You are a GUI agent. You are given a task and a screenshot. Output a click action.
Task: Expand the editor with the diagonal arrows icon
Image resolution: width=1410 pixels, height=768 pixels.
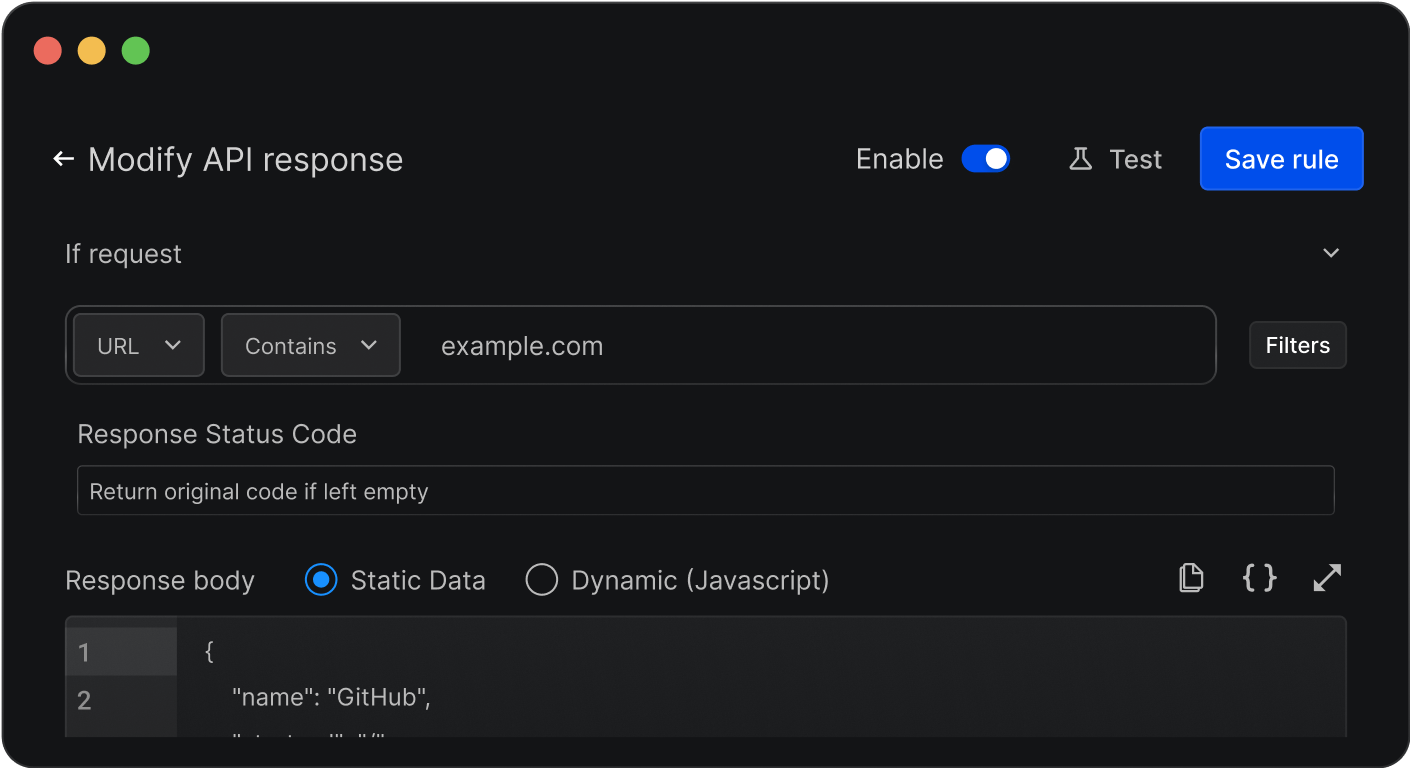[1327, 578]
